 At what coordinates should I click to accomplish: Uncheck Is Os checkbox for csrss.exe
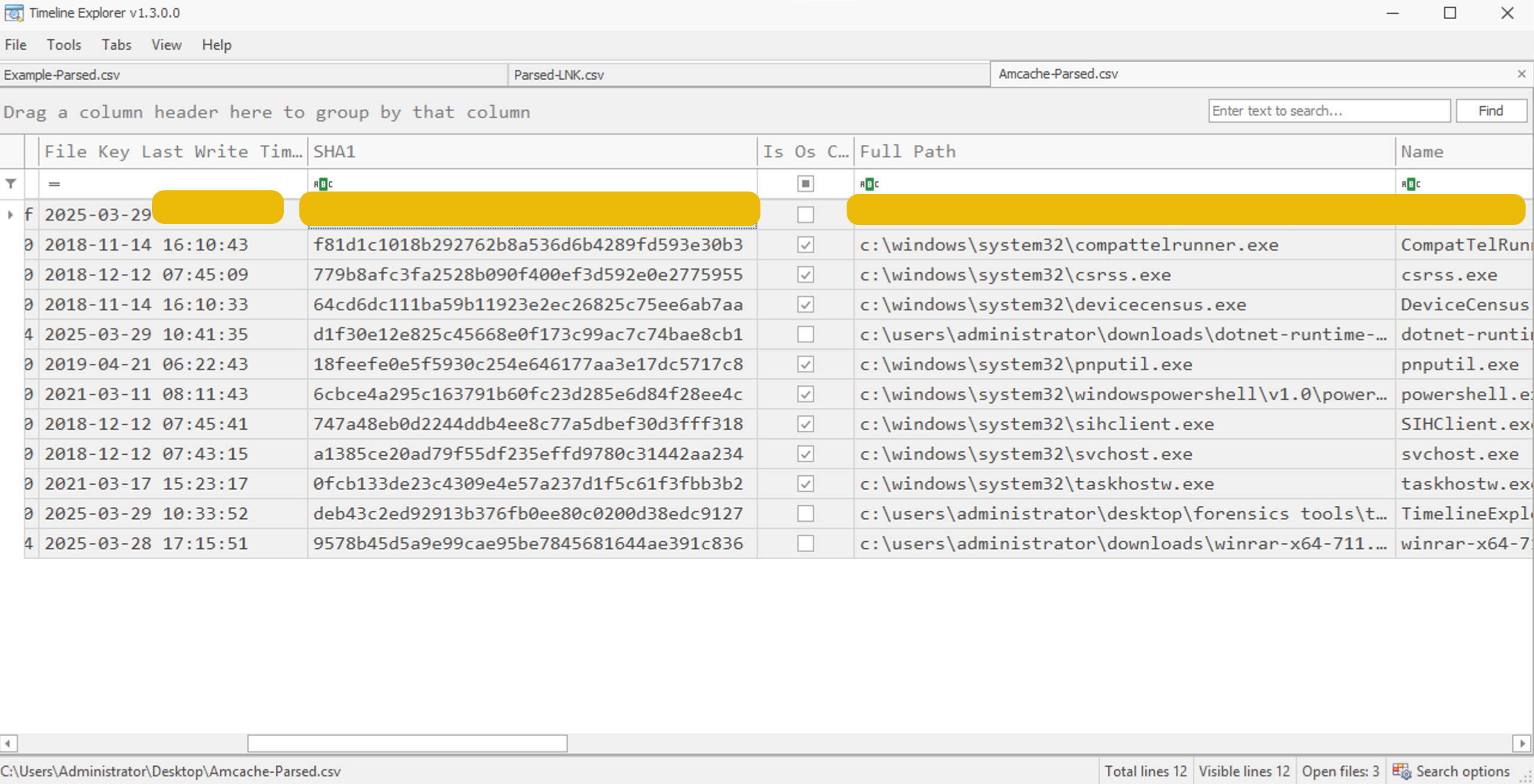click(806, 275)
